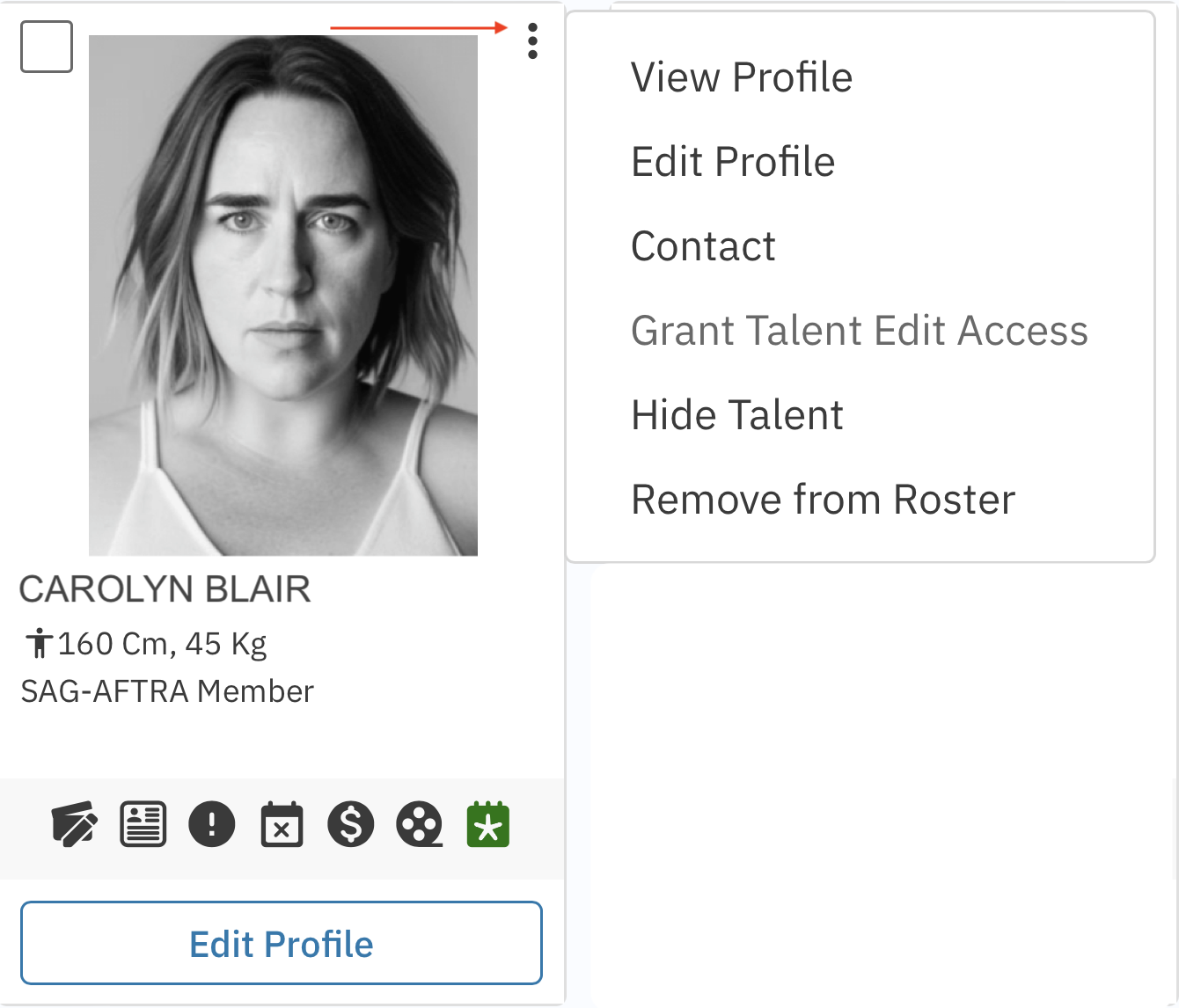Click the film reel icon
Image resolution: width=1179 pixels, height=1008 pixels.
420,824
